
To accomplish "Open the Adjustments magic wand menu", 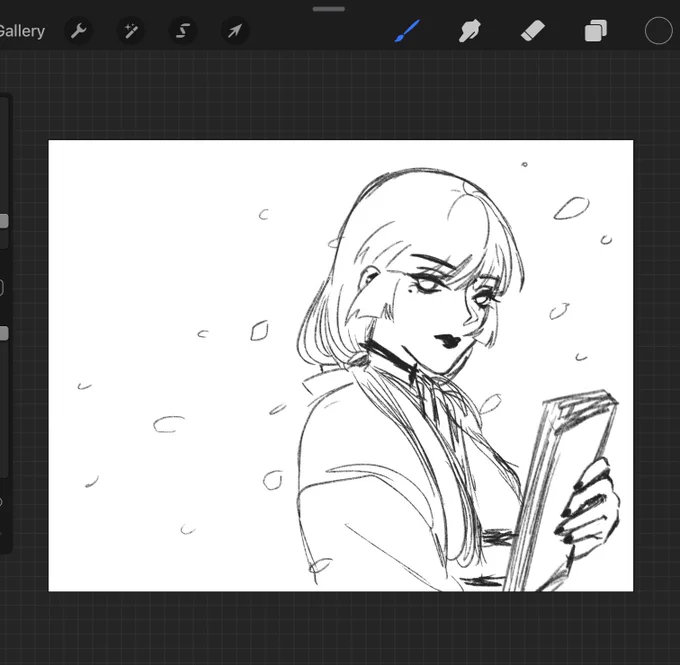I will coord(131,31).
